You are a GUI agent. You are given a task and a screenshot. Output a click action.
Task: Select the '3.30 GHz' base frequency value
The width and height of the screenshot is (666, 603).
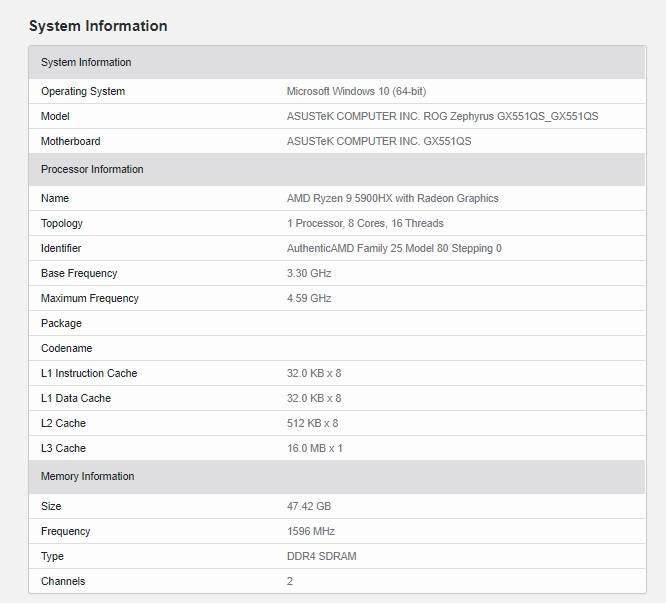coord(309,273)
